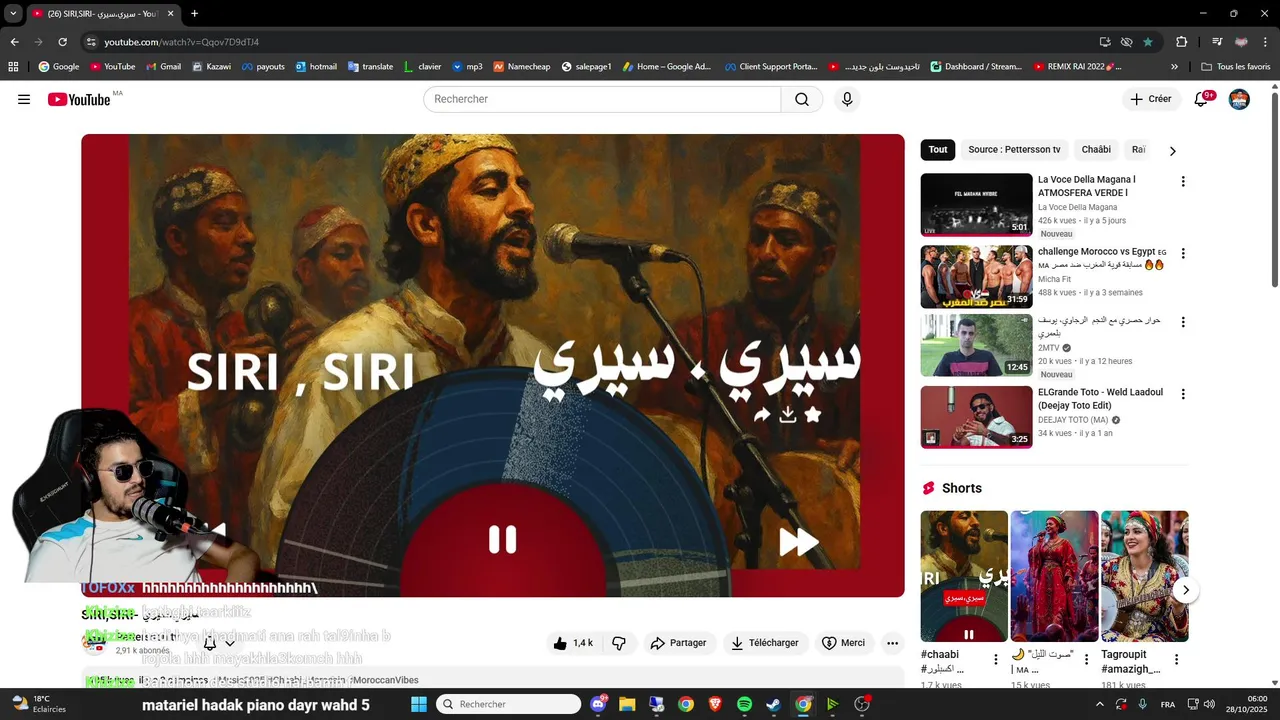Image resolution: width=1280 pixels, height=720 pixels.
Task: Expand channel notification chevron dropdown
Action: [x=230, y=643]
